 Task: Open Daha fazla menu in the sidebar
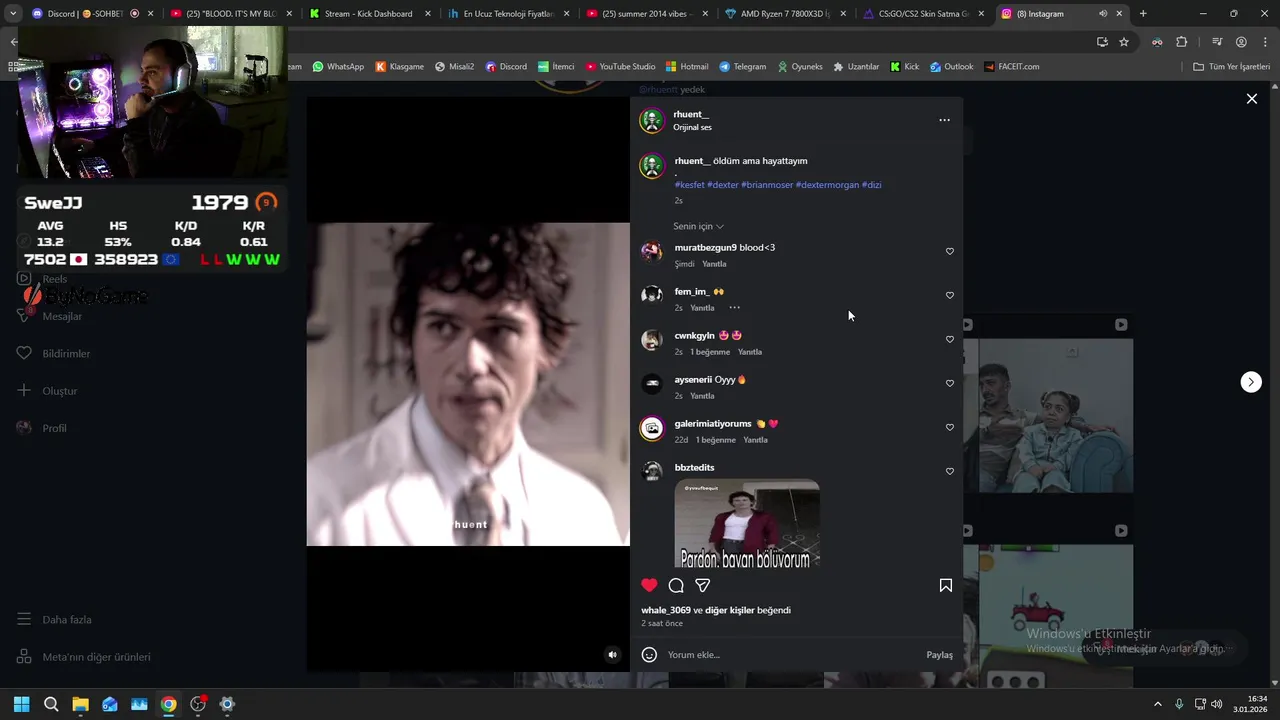(54, 620)
